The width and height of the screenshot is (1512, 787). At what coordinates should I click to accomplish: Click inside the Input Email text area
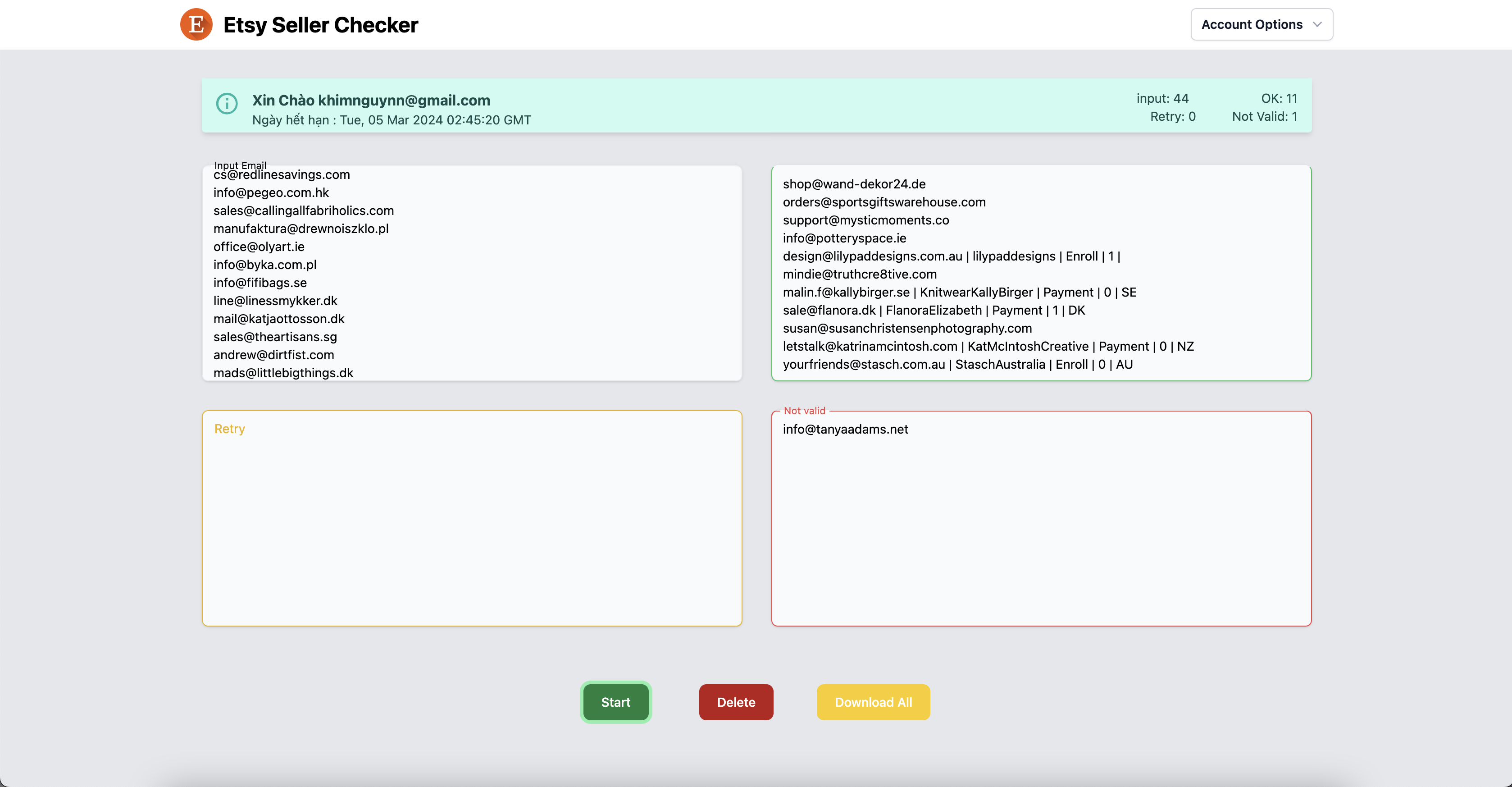tap(472, 273)
